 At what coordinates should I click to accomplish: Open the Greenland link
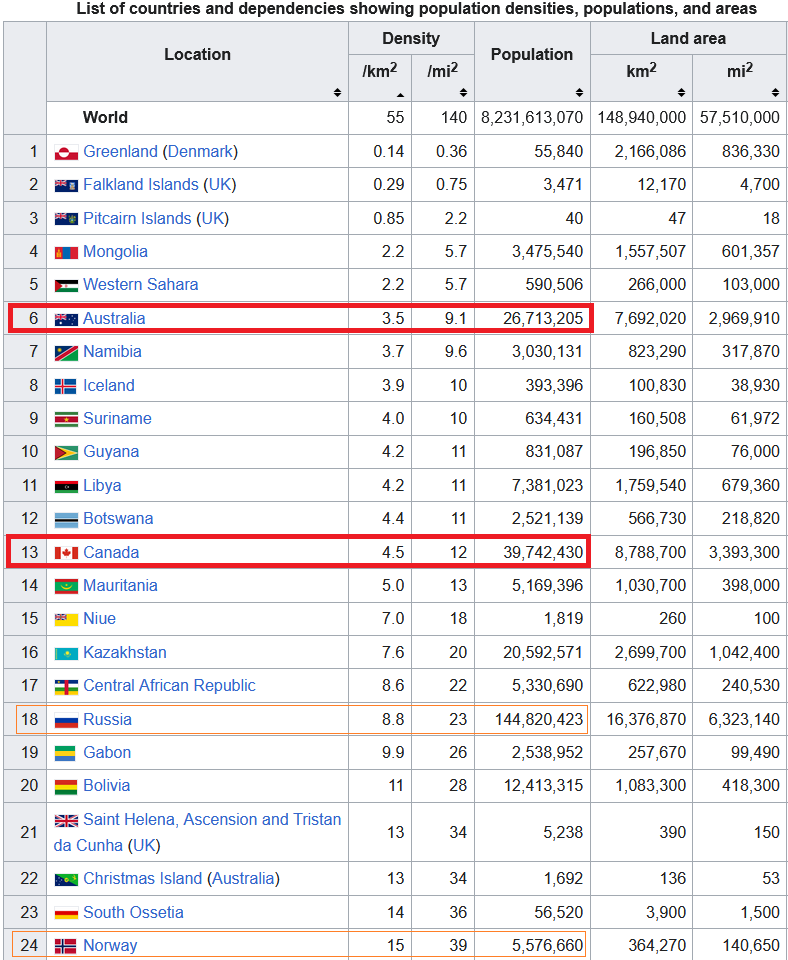click(120, 151)
